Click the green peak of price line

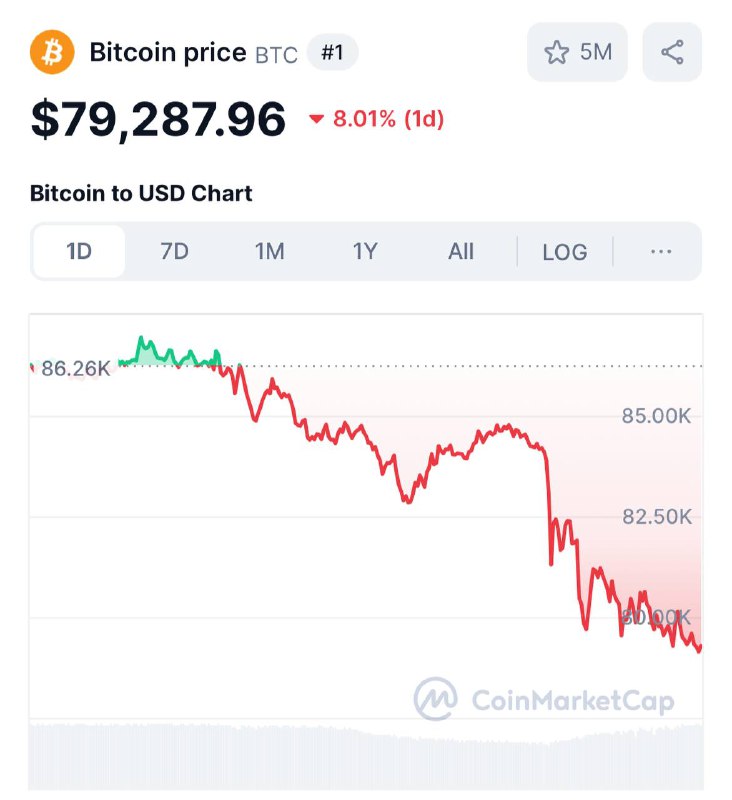click(141, 338)
